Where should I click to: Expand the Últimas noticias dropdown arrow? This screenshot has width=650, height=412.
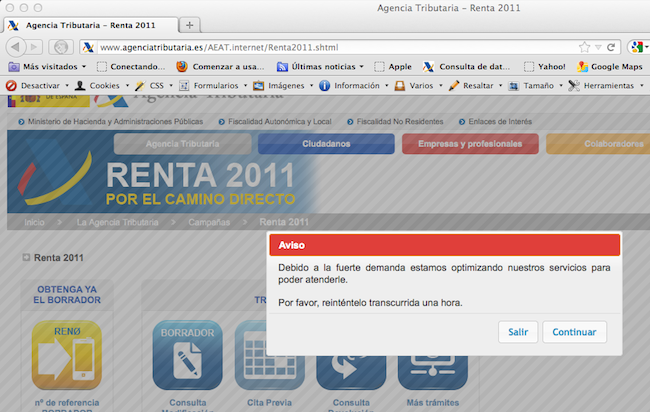pos(361,66)
